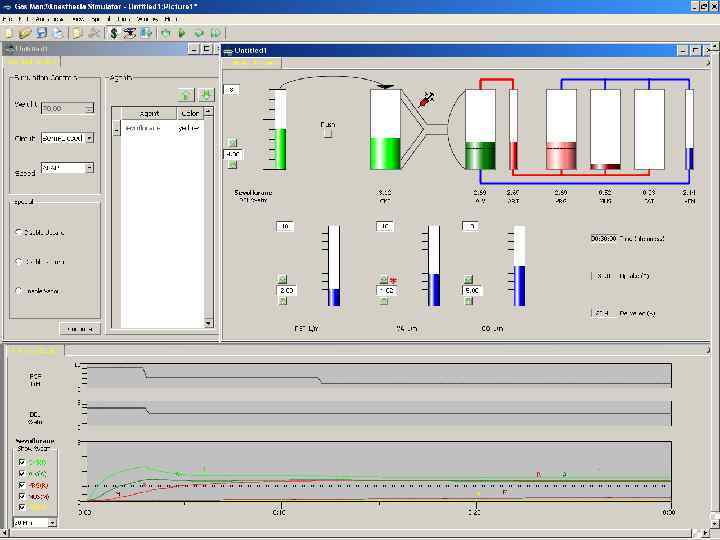
Task: Click the button at bottom of control panel
Action: point(78,329)
